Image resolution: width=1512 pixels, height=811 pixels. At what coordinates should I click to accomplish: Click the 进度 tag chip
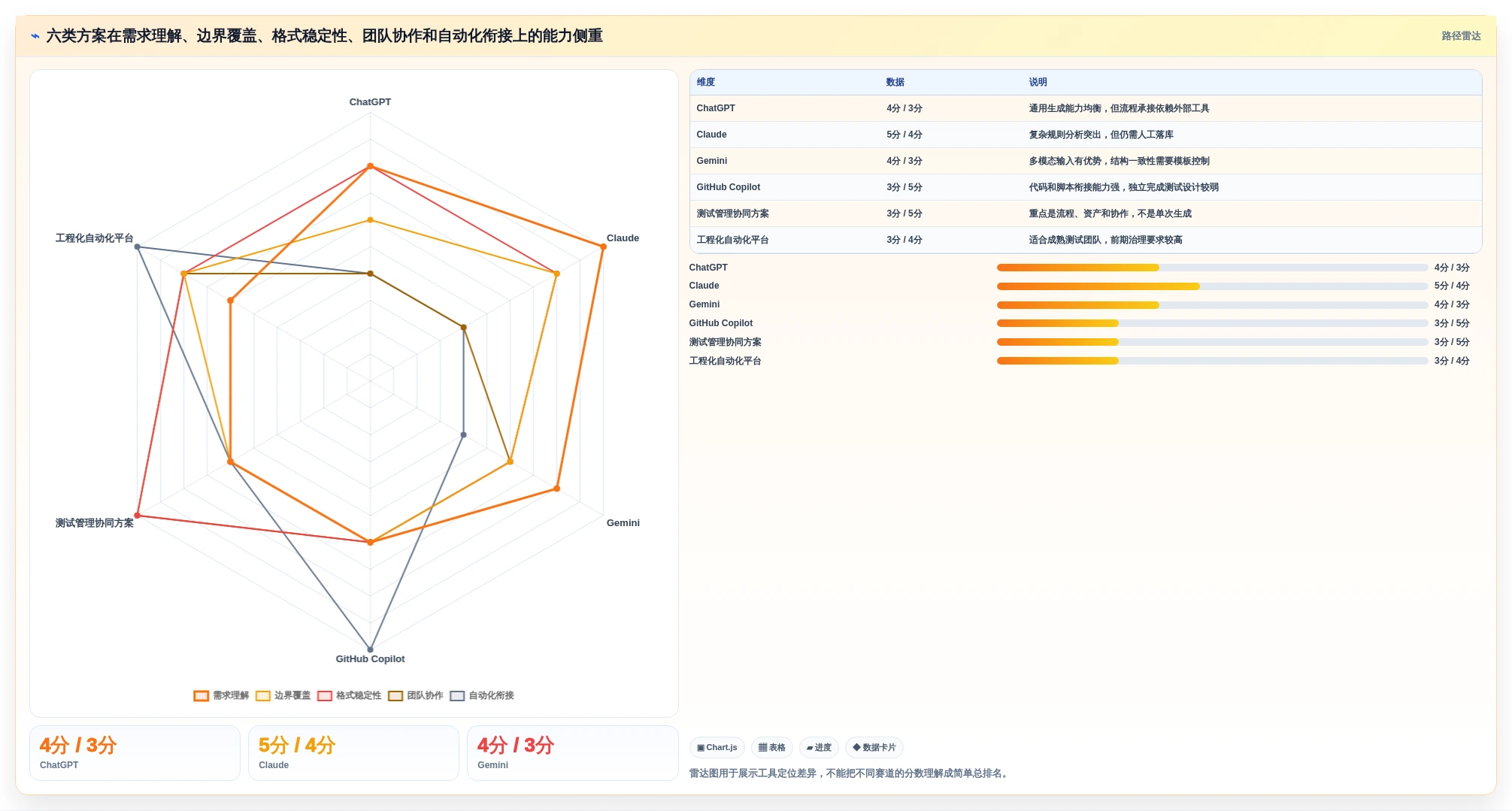[819, 748]
